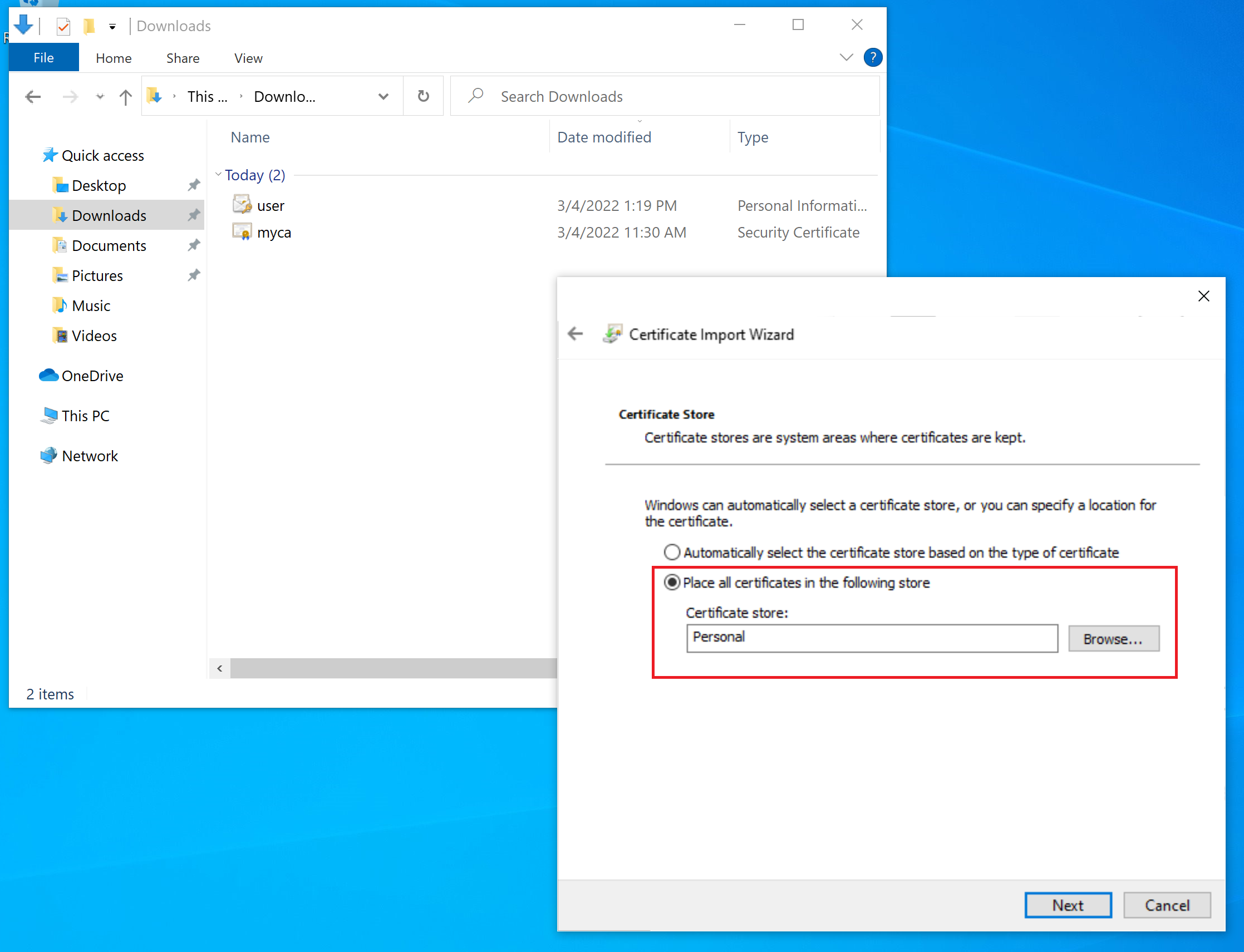The width and height of the screenshot is (1244, 952).
Task: Click the address bar Downloads folder icon
Action: pyautogui.click(x=154, y=96)
